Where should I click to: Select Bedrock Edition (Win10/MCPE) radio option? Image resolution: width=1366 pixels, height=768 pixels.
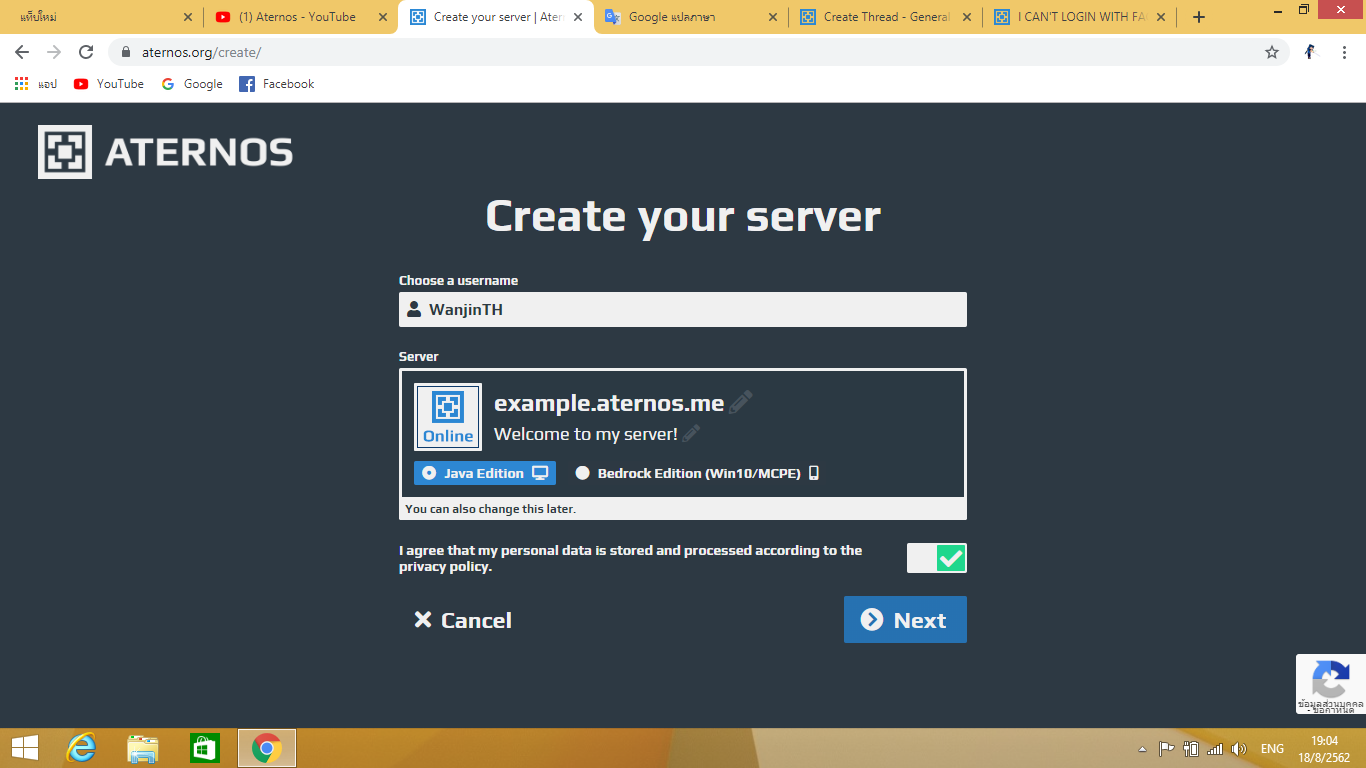pos(698,473)
